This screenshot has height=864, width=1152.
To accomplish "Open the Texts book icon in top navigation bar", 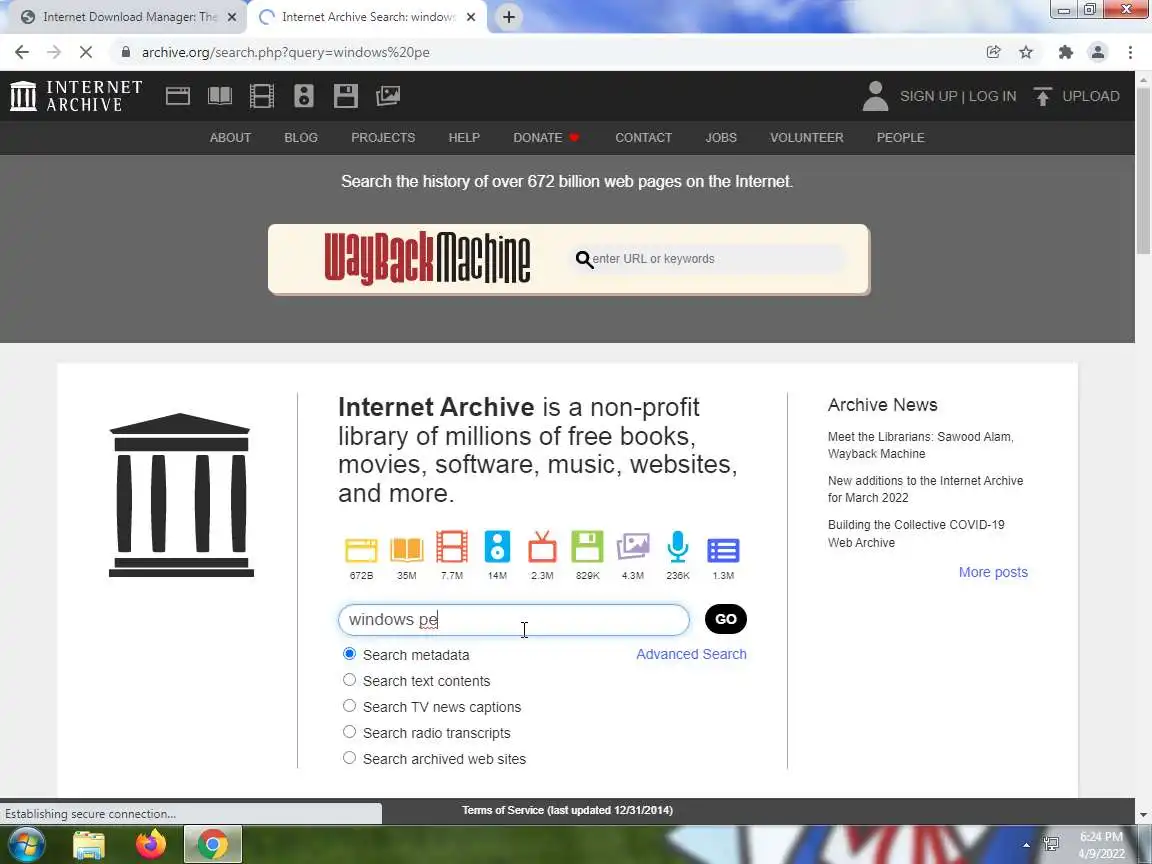I will pos(220,96).
